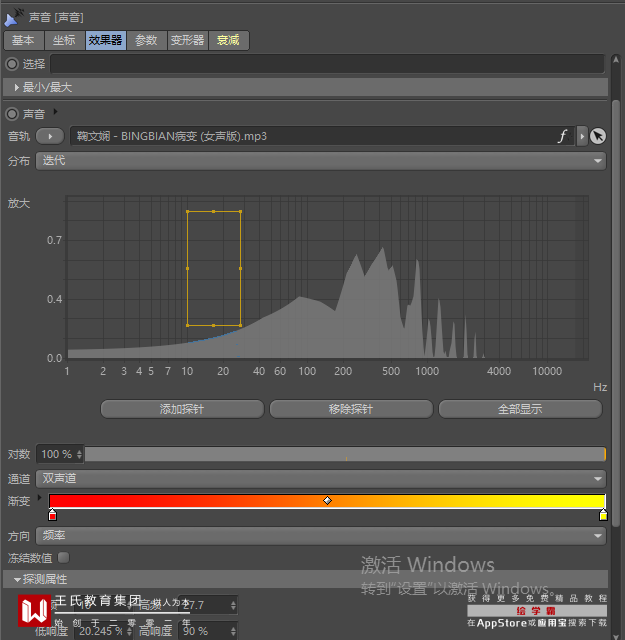Click the top-left corner handle of the probe
The height and width of the screenshot is (640, 625).
tap(187, 211)
